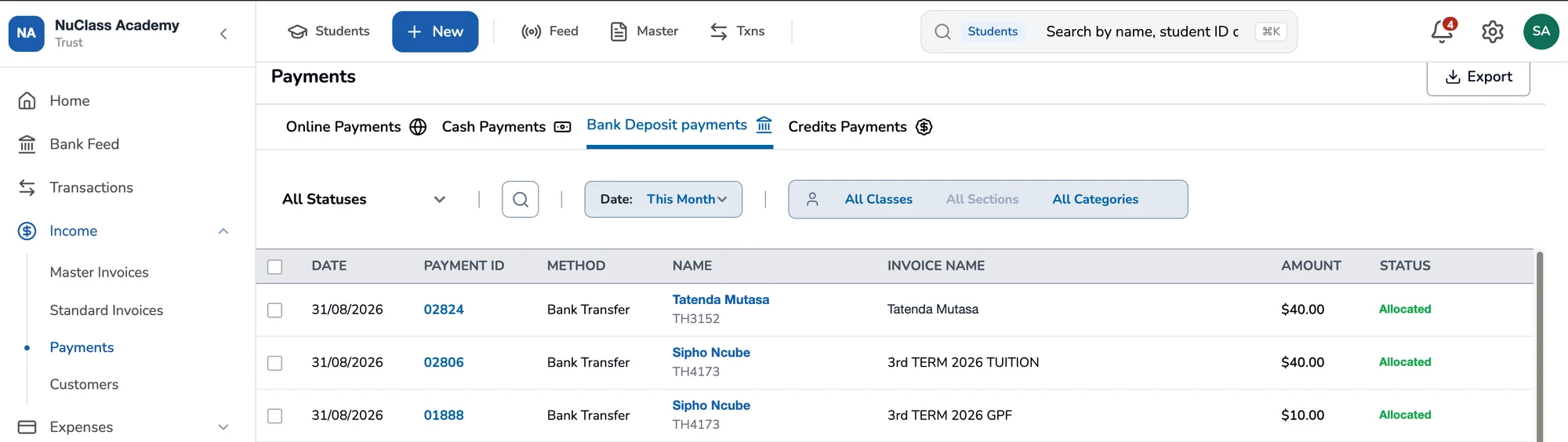Check the row for payment 01888

274,415
